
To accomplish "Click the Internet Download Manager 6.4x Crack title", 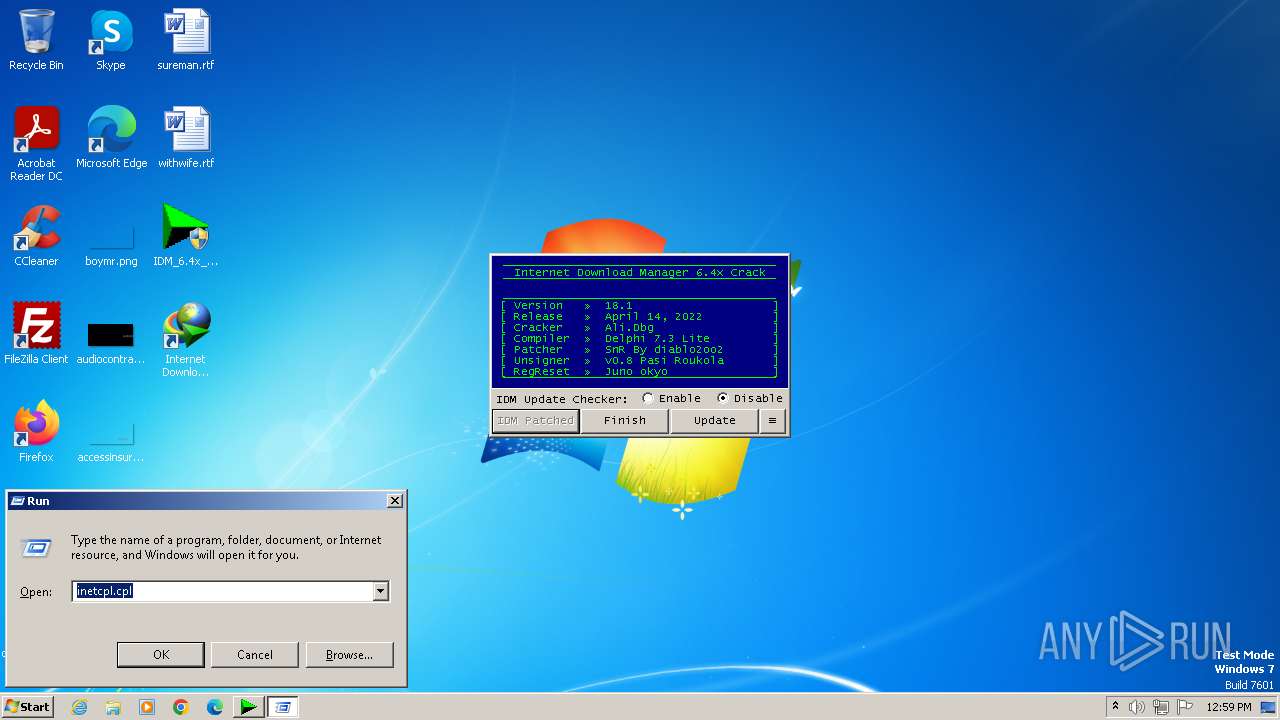I will click(639, 272).
